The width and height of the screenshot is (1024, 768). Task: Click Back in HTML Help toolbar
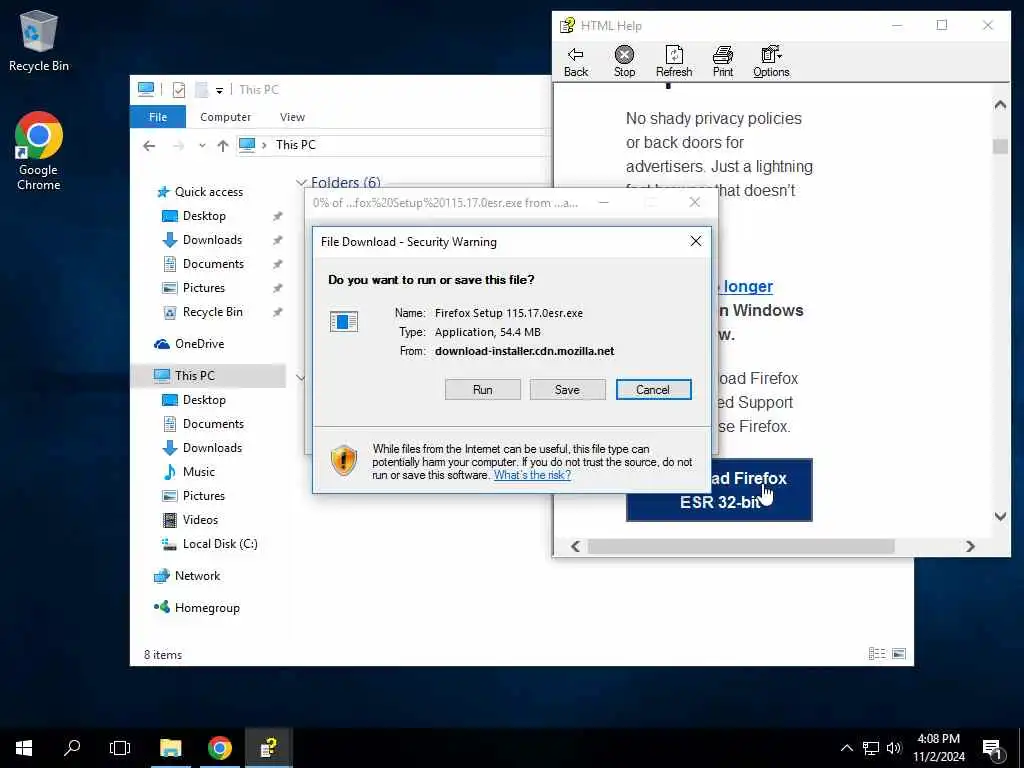[x=575, y=62]
